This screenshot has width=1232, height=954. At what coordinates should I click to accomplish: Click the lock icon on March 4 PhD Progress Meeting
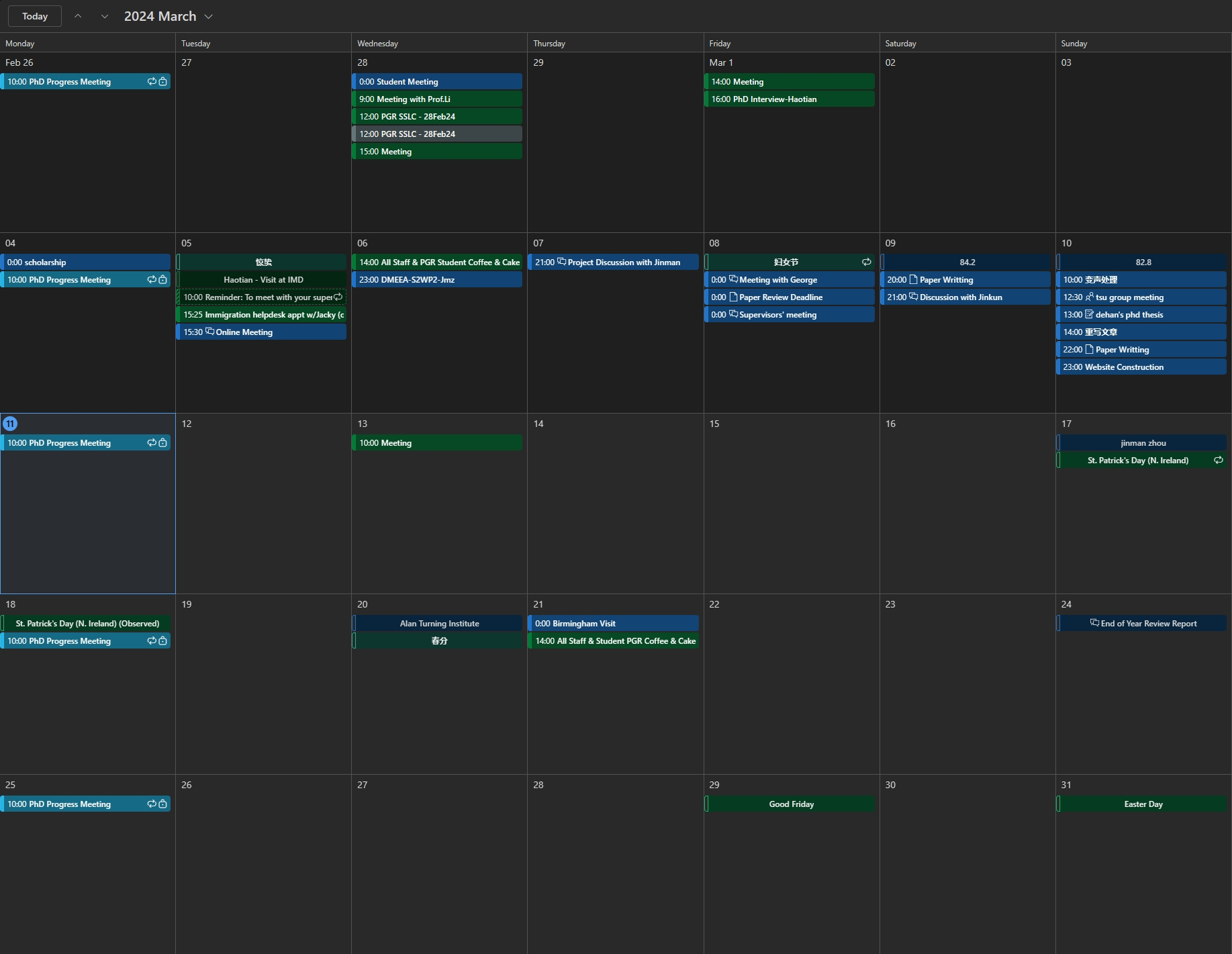point(162,280)
